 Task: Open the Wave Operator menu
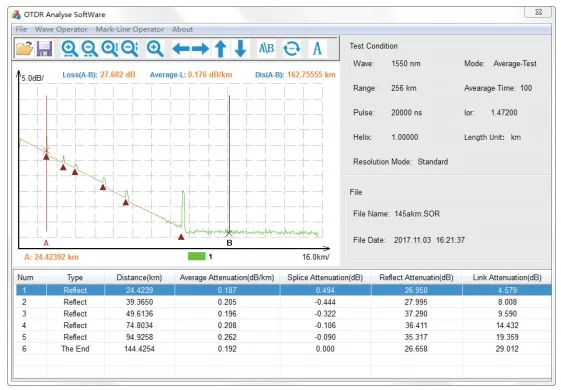coord(61,29)
